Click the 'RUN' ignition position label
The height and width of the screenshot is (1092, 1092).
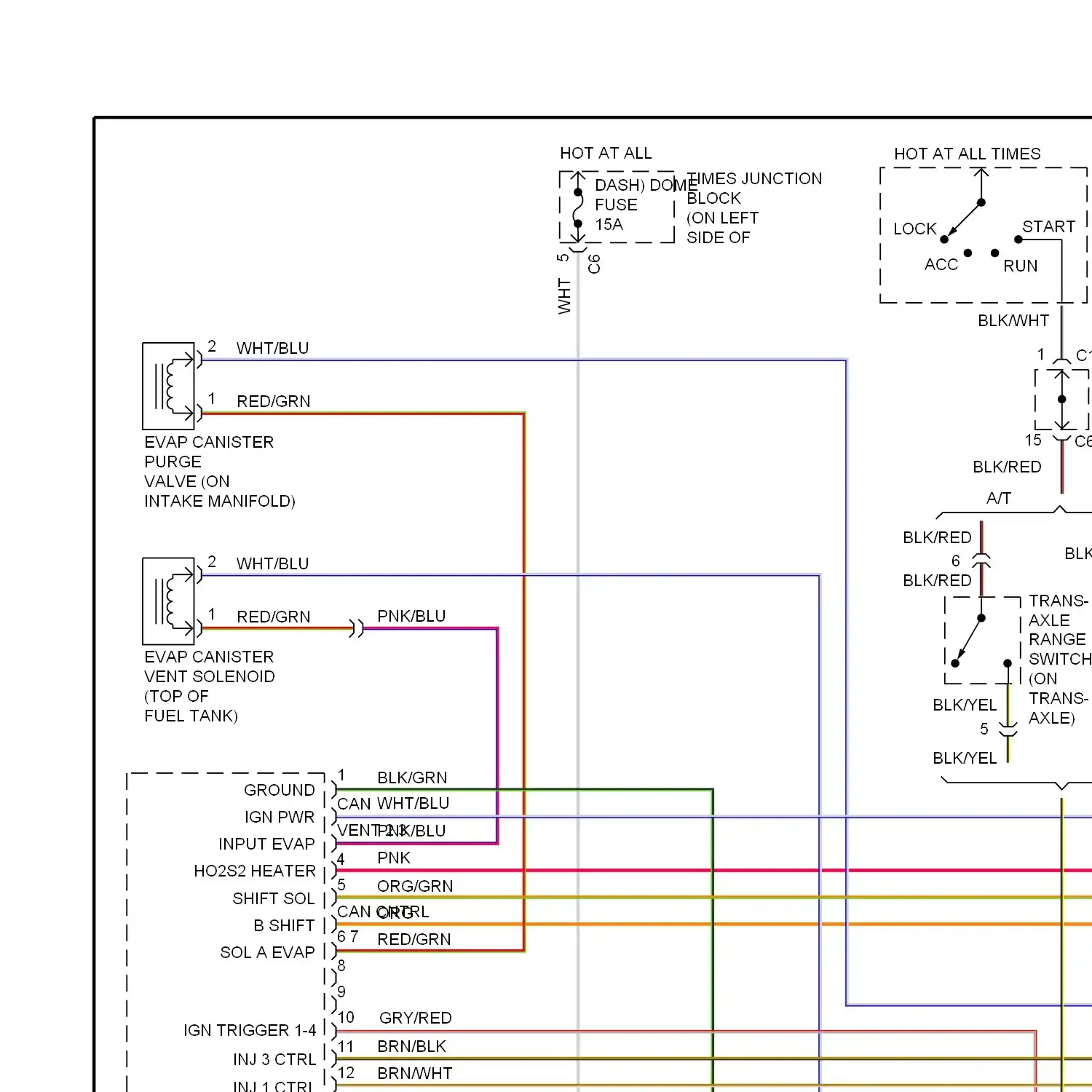coord(1020,266)
